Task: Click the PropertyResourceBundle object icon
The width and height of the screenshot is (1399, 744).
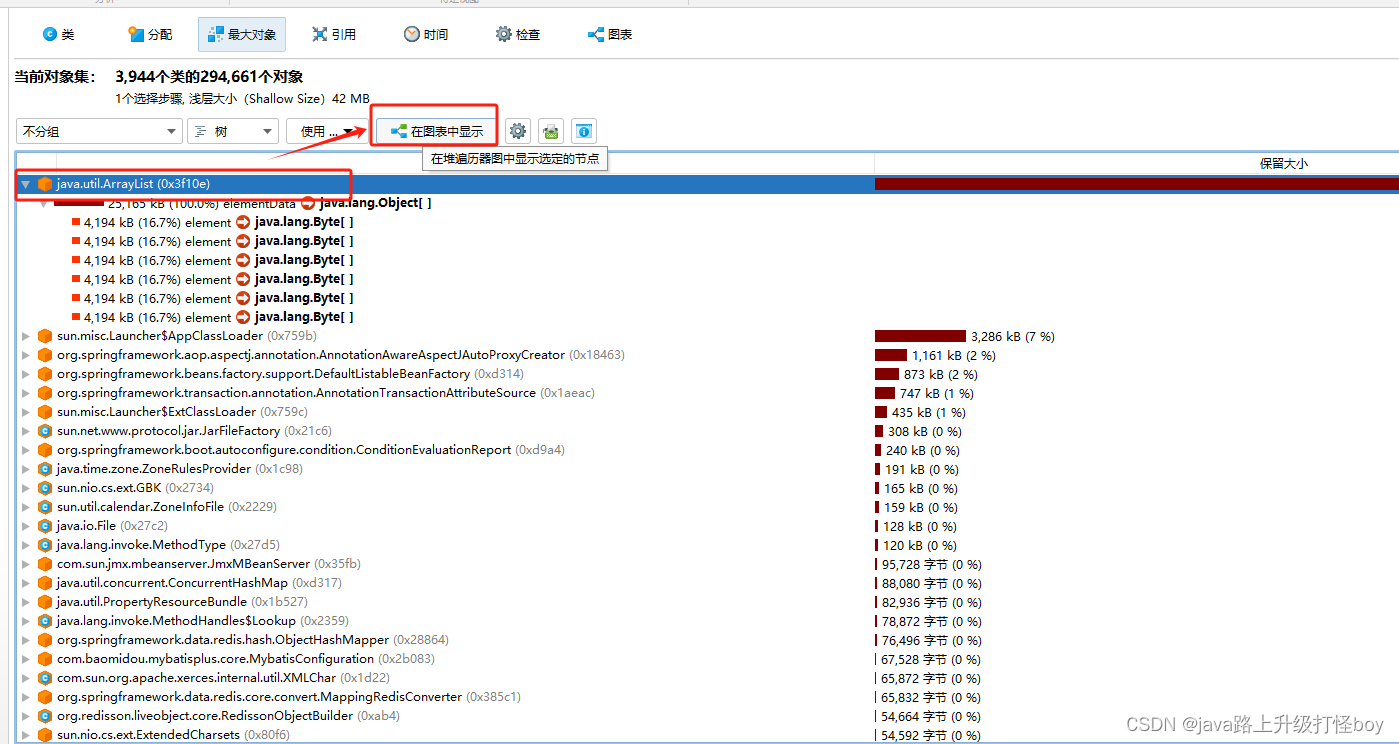Action: click(45, 602)
